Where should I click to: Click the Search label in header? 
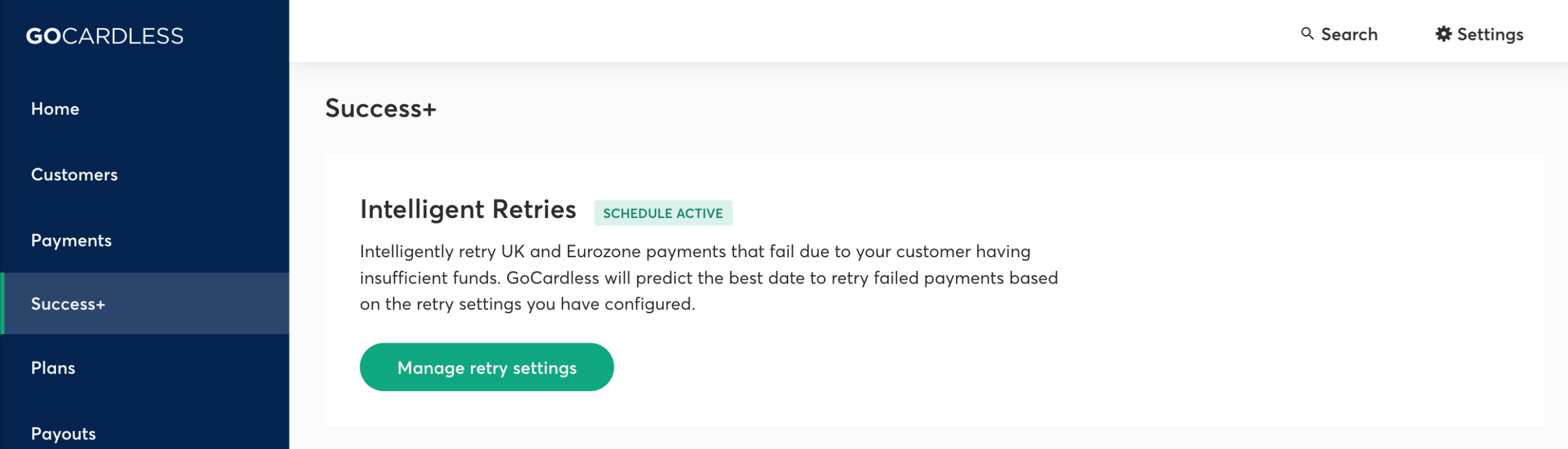(x=1349, y=34)
